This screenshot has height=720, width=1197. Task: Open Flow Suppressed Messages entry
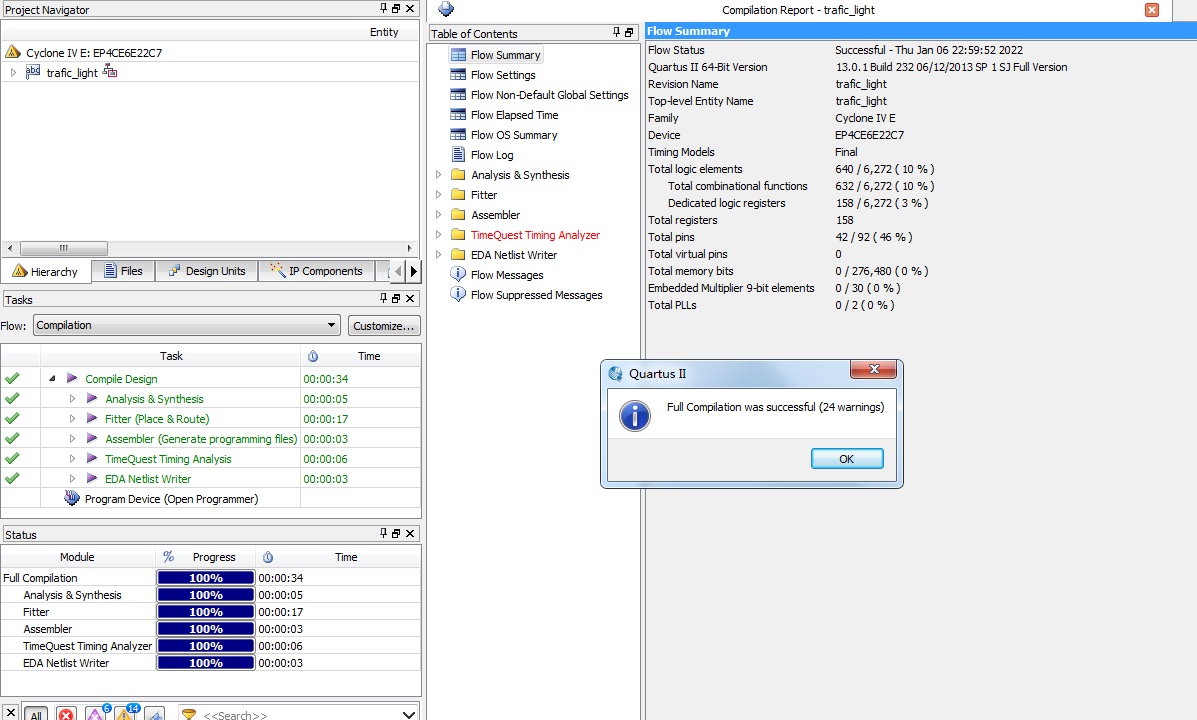tap(537, 295)
